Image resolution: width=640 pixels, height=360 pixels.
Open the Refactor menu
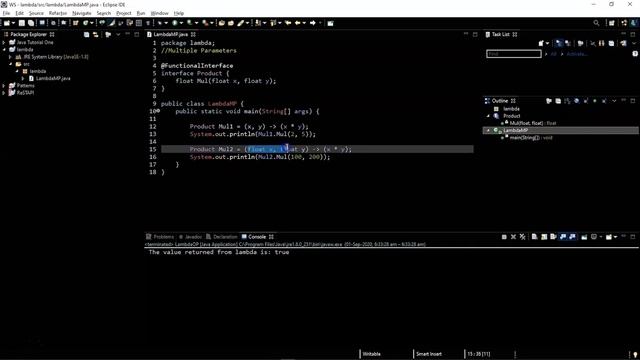[x=58, y=13]
